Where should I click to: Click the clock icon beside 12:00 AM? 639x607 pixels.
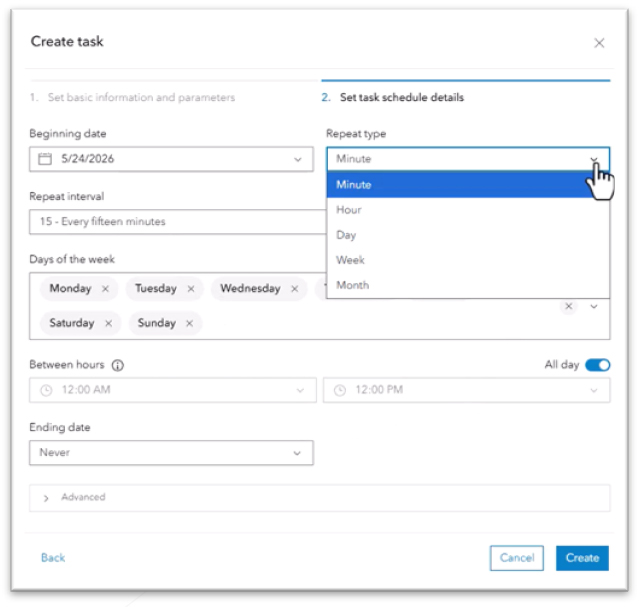46,390
